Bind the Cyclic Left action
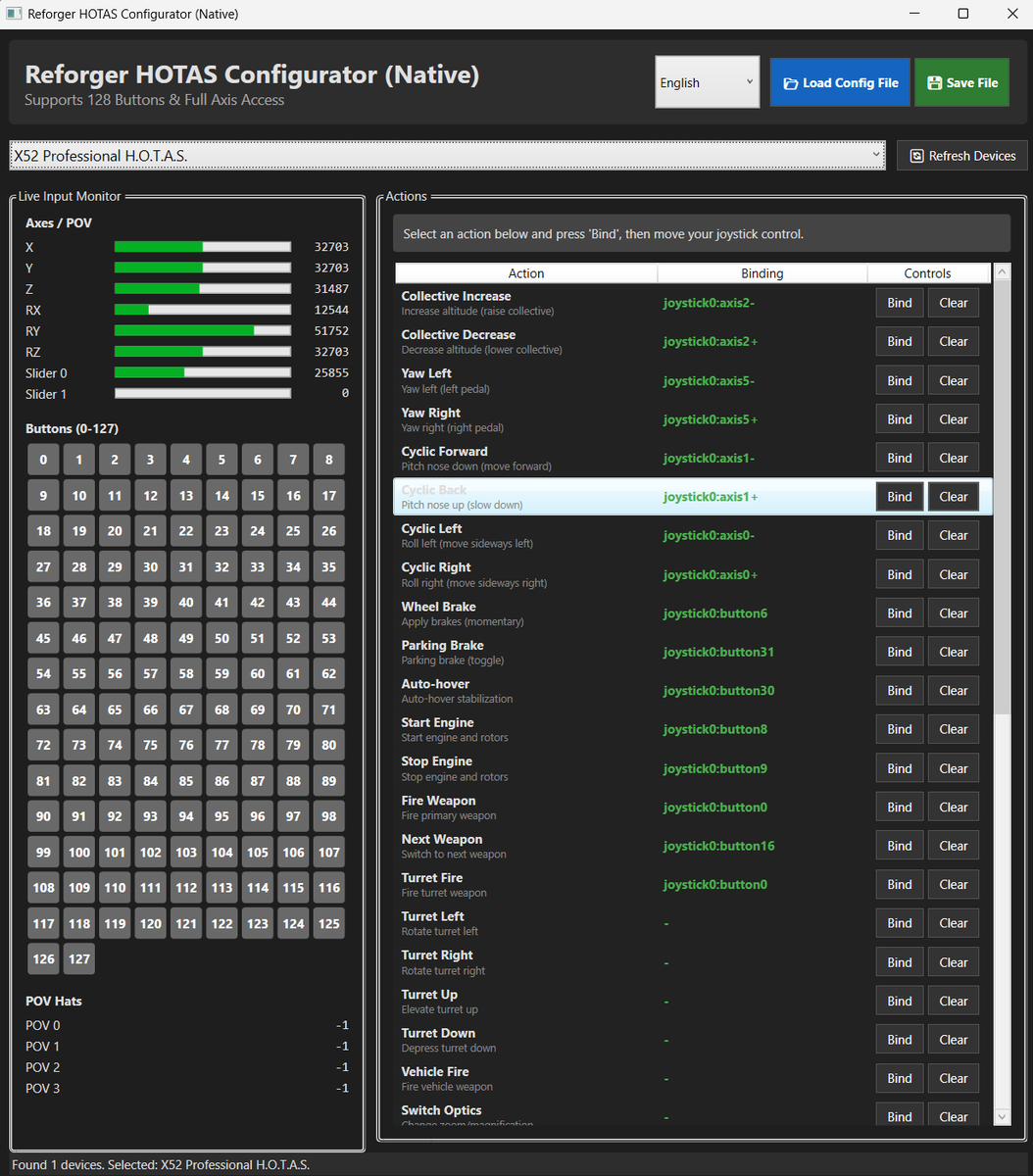This screenshot has height=1176, width=1033. pyautogui.click(x=900, y=535)
